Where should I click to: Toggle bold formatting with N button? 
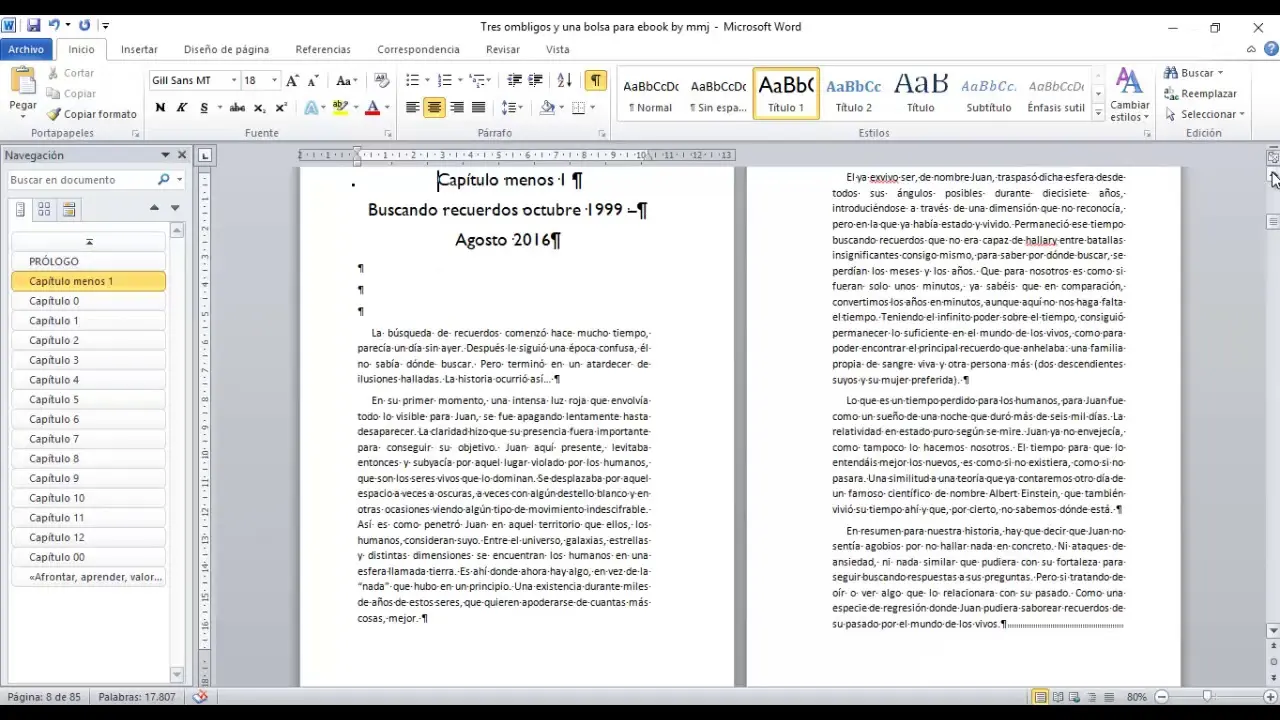click(160, 108)
